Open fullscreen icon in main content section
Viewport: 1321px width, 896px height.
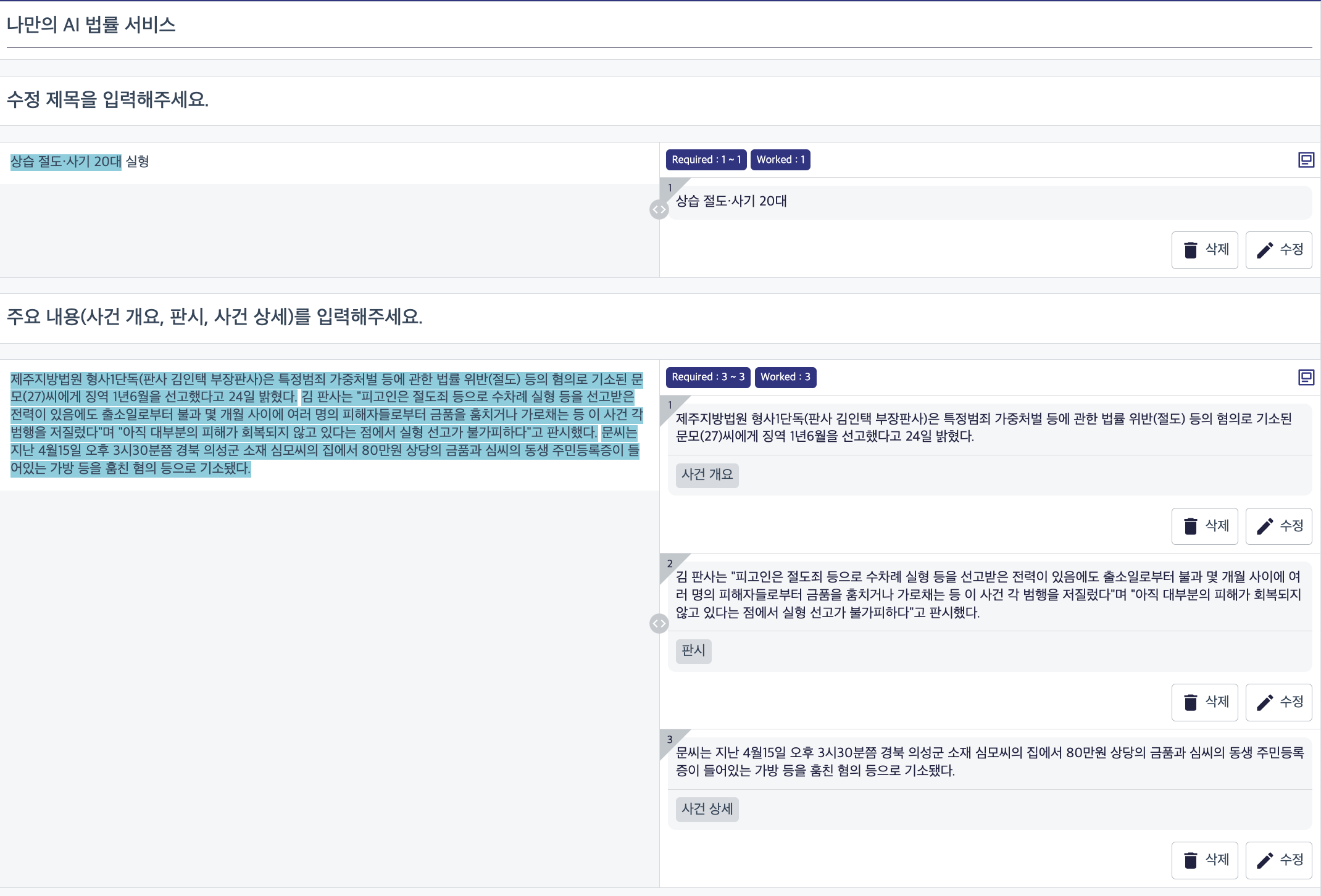coord(1306,377)
